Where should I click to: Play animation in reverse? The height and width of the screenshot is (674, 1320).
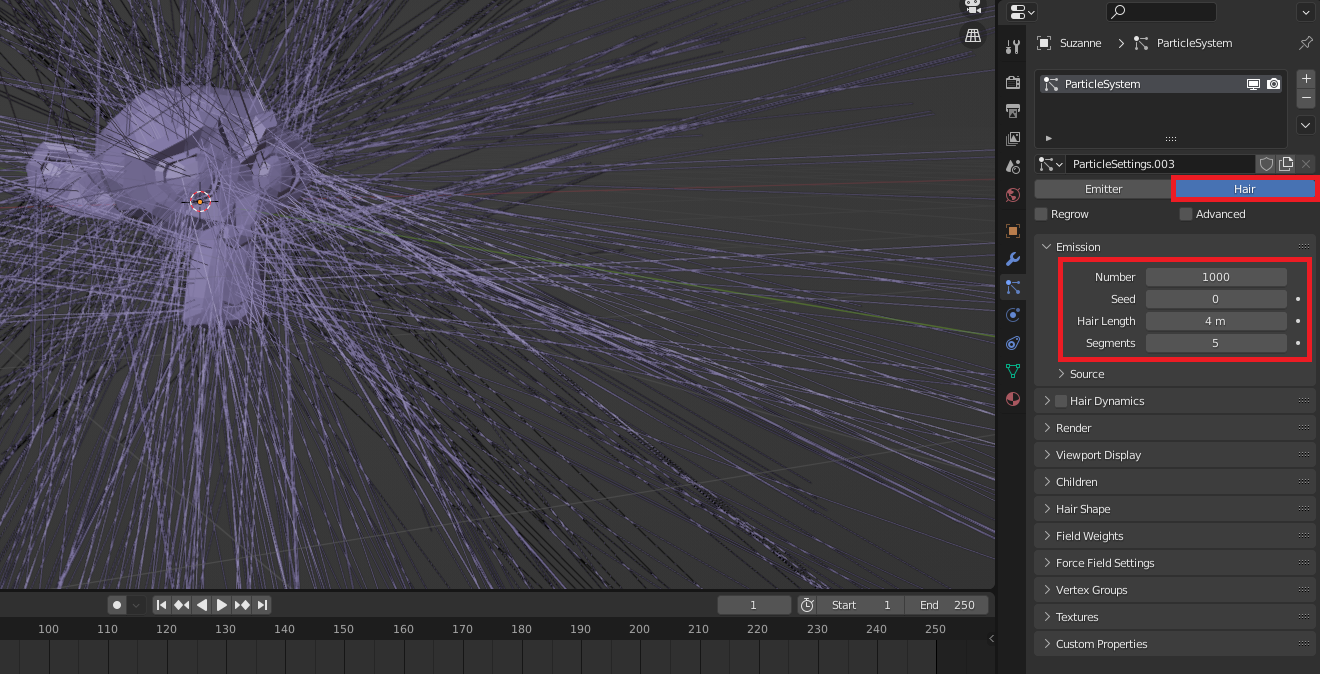202,605
